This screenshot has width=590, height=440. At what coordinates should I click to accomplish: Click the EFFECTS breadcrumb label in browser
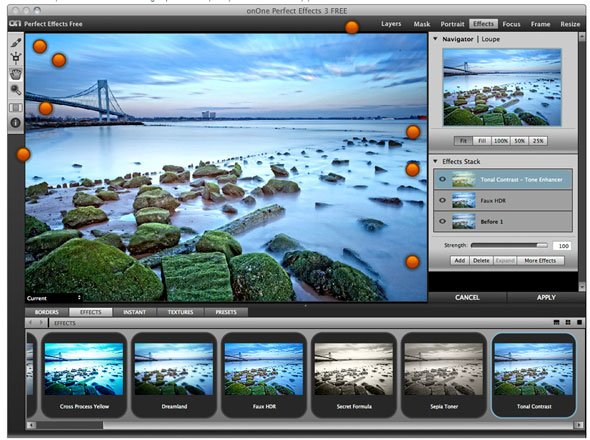pos(65,323)
